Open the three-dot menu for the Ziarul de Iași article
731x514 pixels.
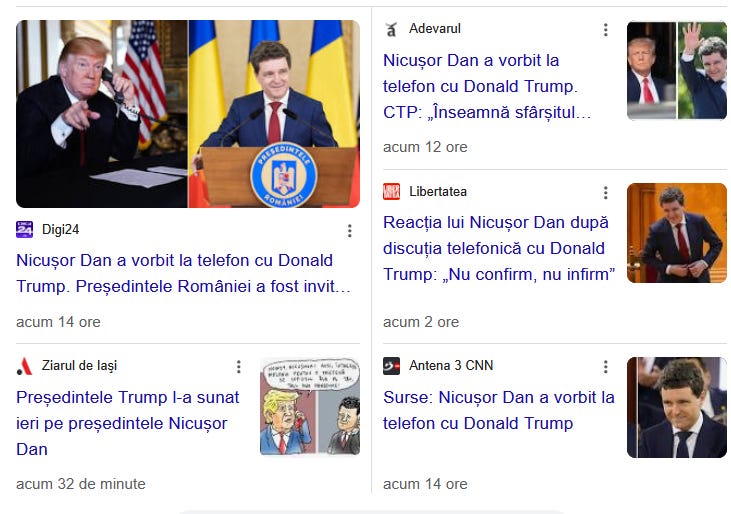tap(239, 367)
